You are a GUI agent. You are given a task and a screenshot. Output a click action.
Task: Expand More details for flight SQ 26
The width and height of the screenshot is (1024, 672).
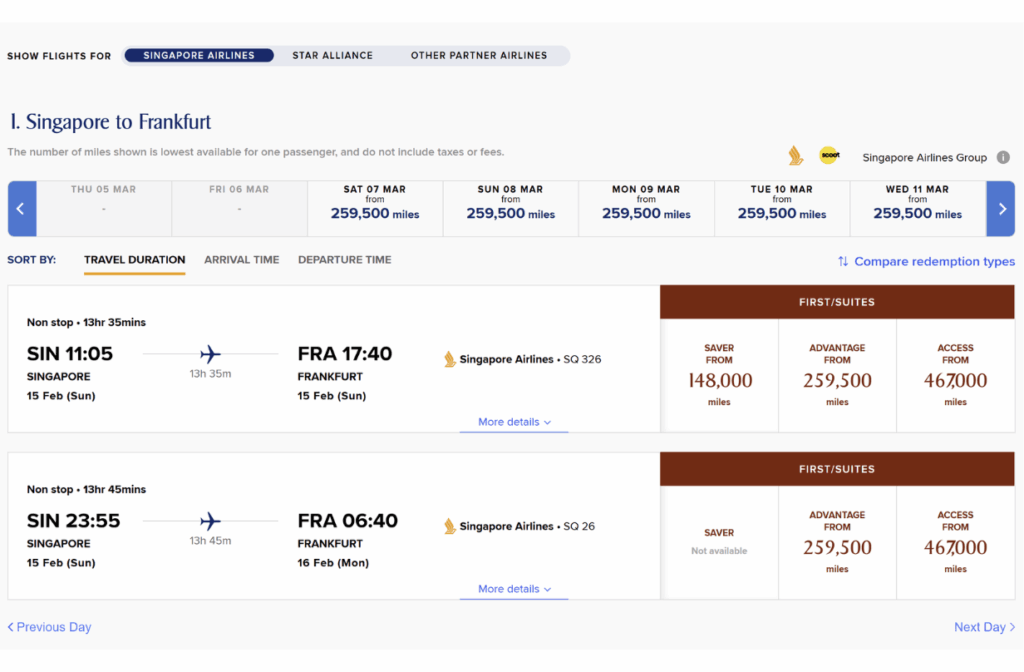coord(514,590)
